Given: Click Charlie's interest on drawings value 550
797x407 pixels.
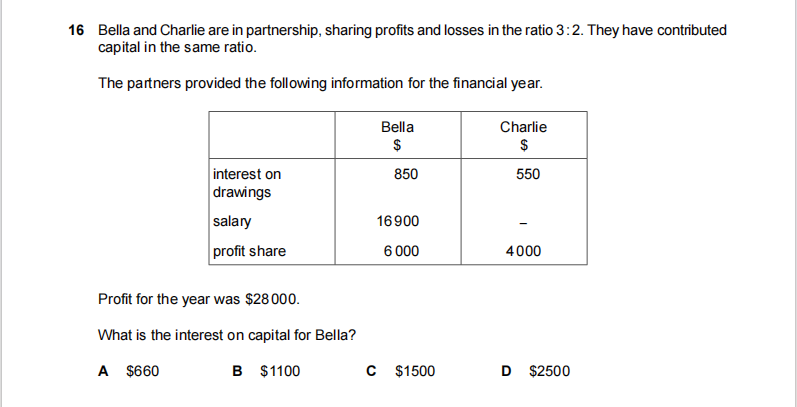Looking at the screenshot, I should tap(528, 174).
